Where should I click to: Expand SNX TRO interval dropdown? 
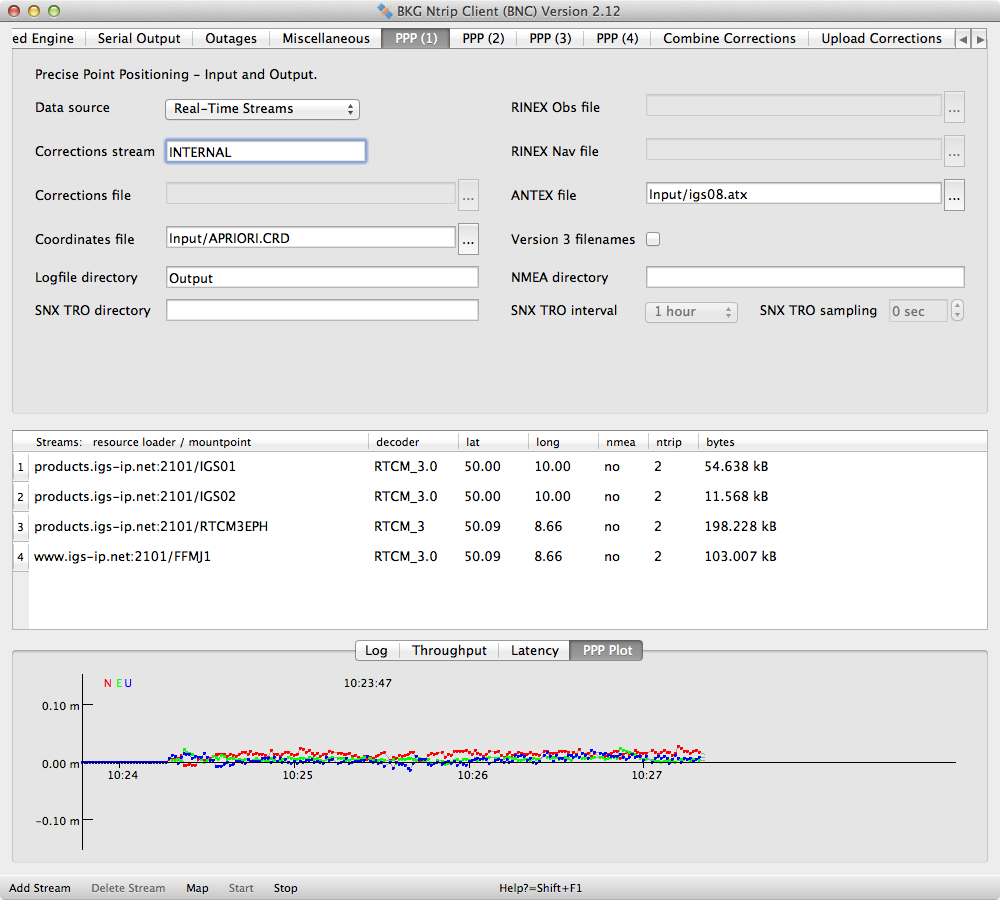tap(691, 312)
